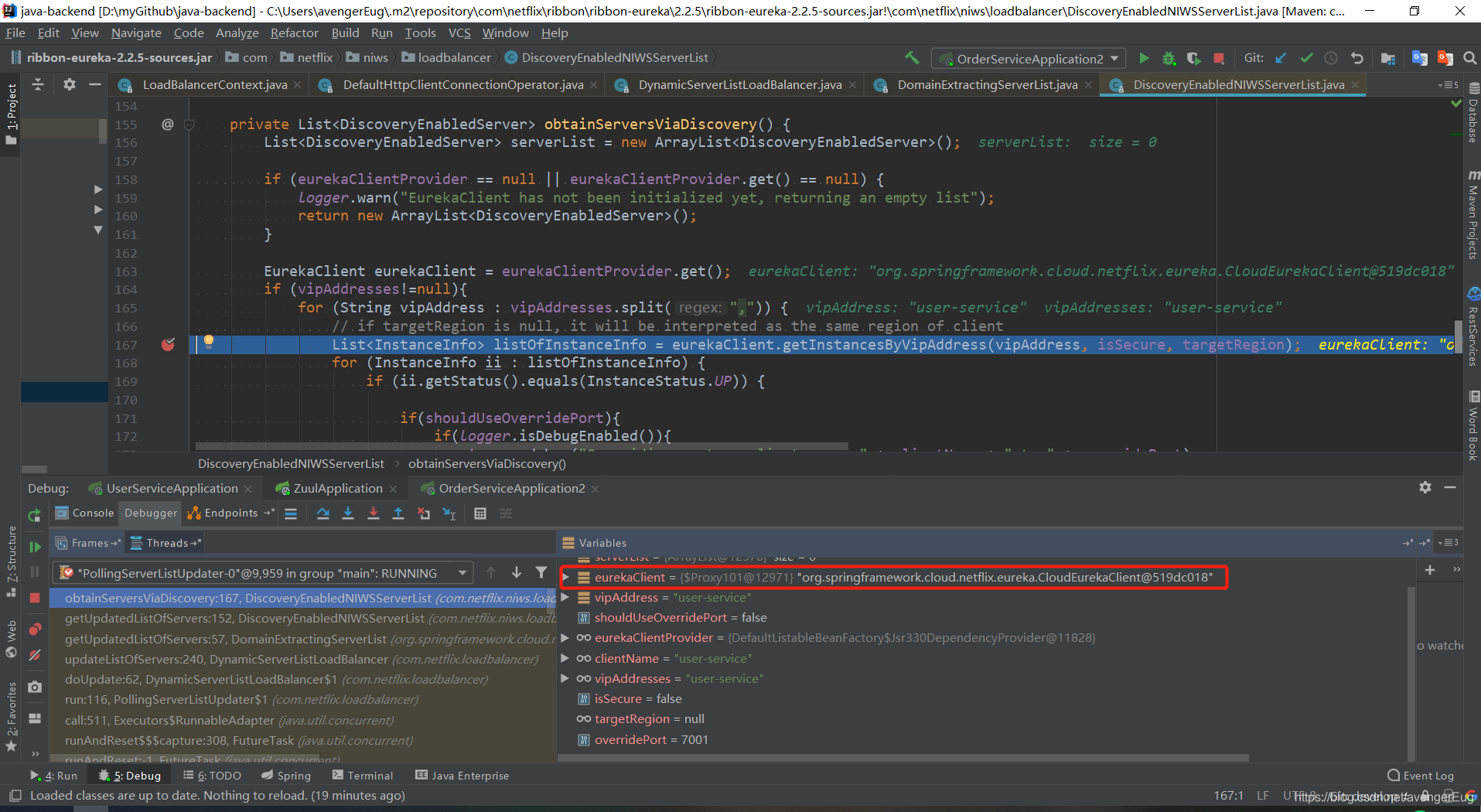Toggle tool window bars icon in status bar
Image resolution: width=1481 pixels, height=812 pixels.
click(15, 796)
